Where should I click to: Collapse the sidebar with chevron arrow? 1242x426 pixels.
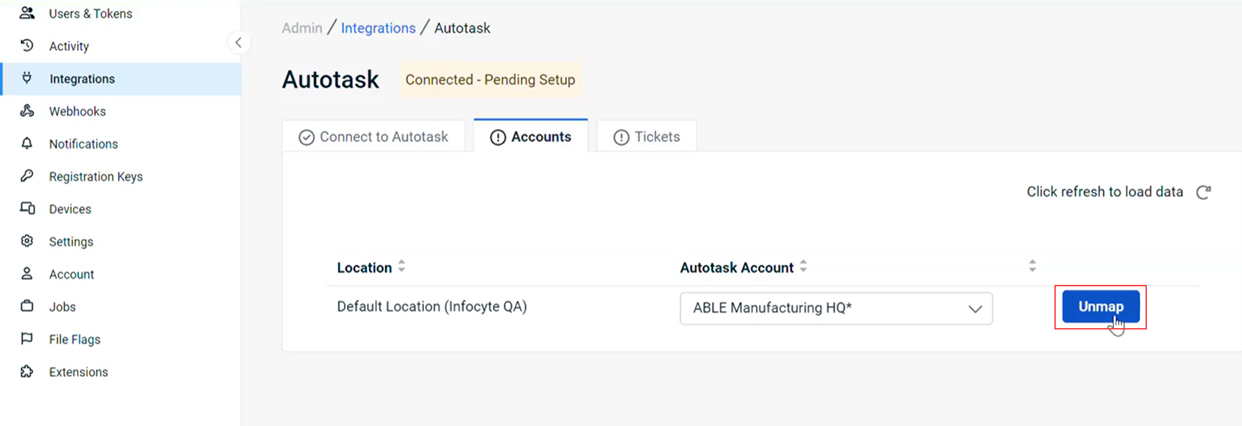point(237,42)
